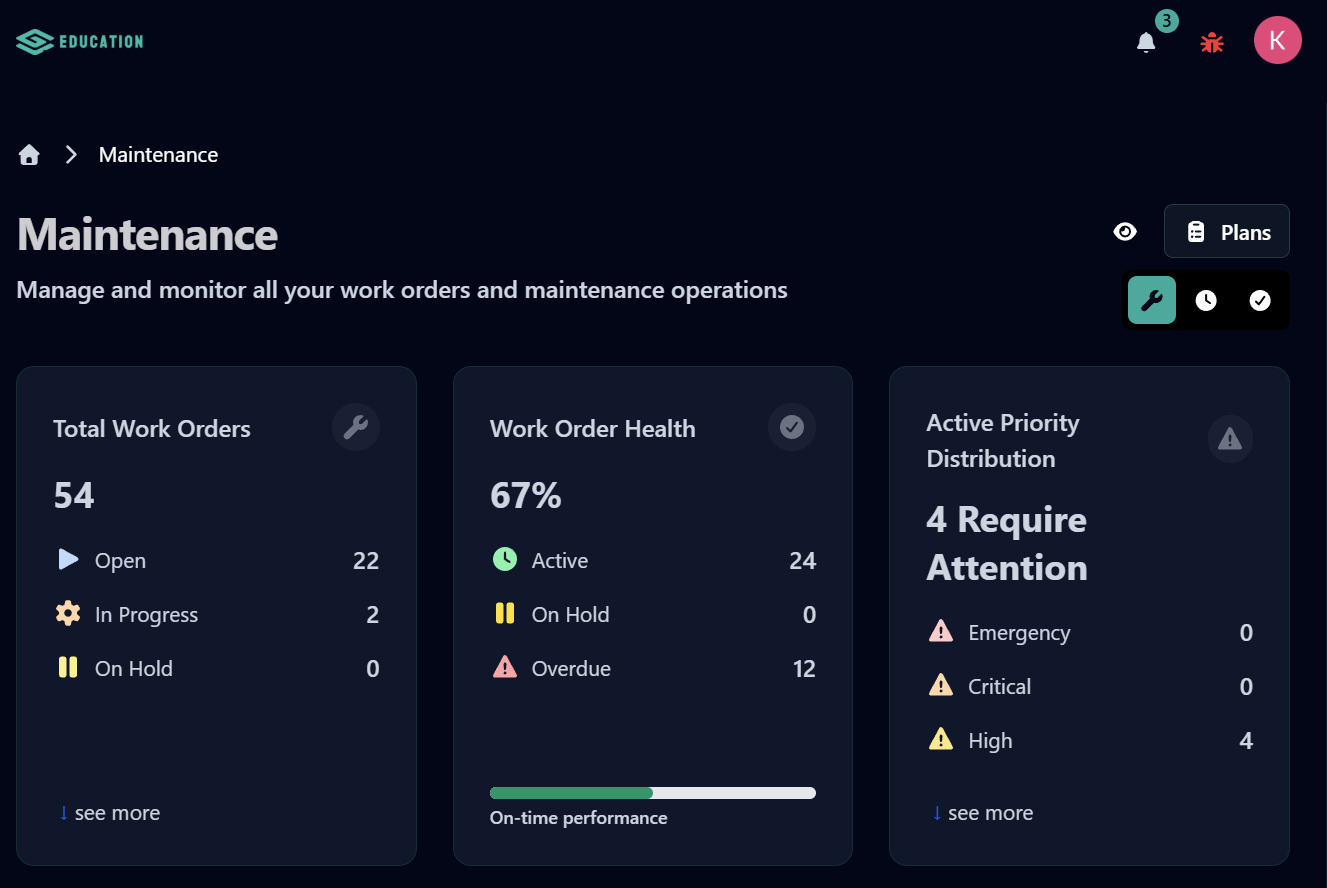Click the Maintenance breadcrumb item
The height and width of the screenshot is (888, 1327).
(x=158, y=155)
